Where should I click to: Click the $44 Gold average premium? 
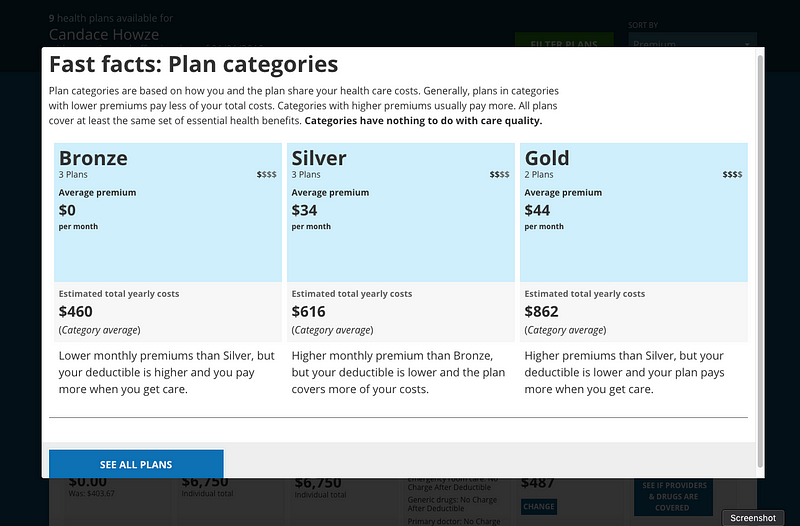coord(537,210)
